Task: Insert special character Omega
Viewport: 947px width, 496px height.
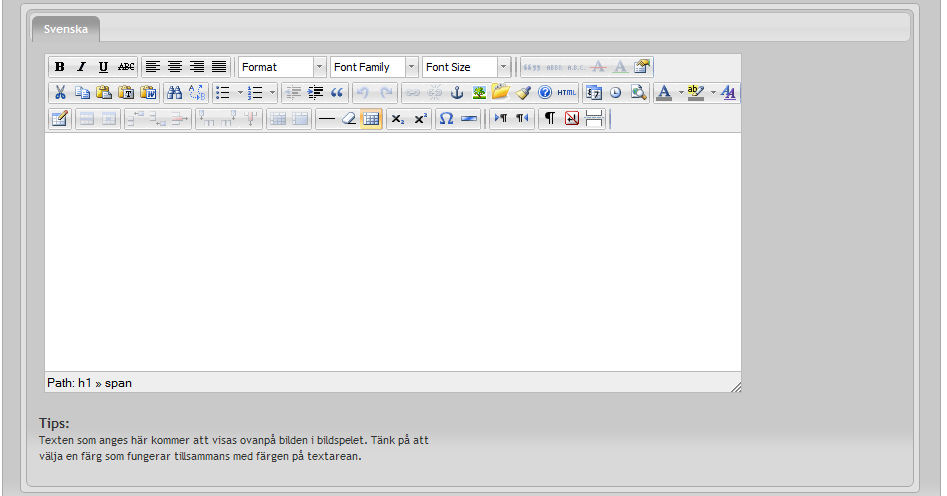Action: [x=446, y=119]
